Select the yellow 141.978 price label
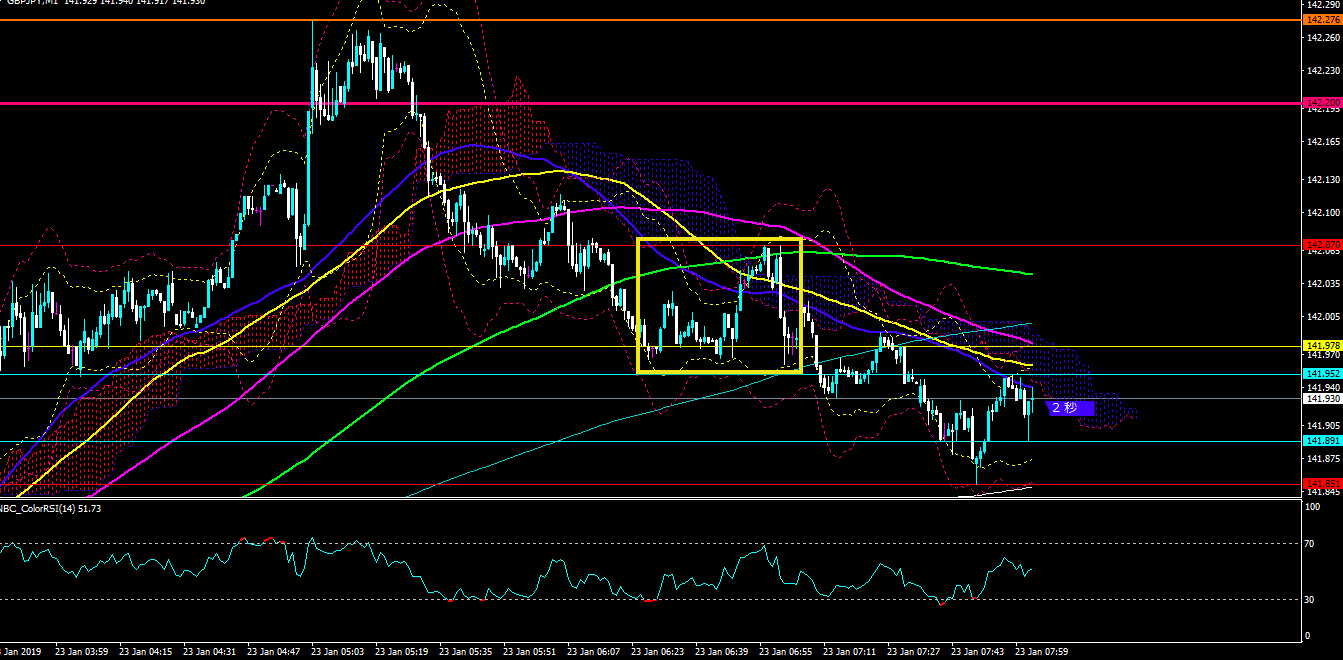 (1323, 346)
